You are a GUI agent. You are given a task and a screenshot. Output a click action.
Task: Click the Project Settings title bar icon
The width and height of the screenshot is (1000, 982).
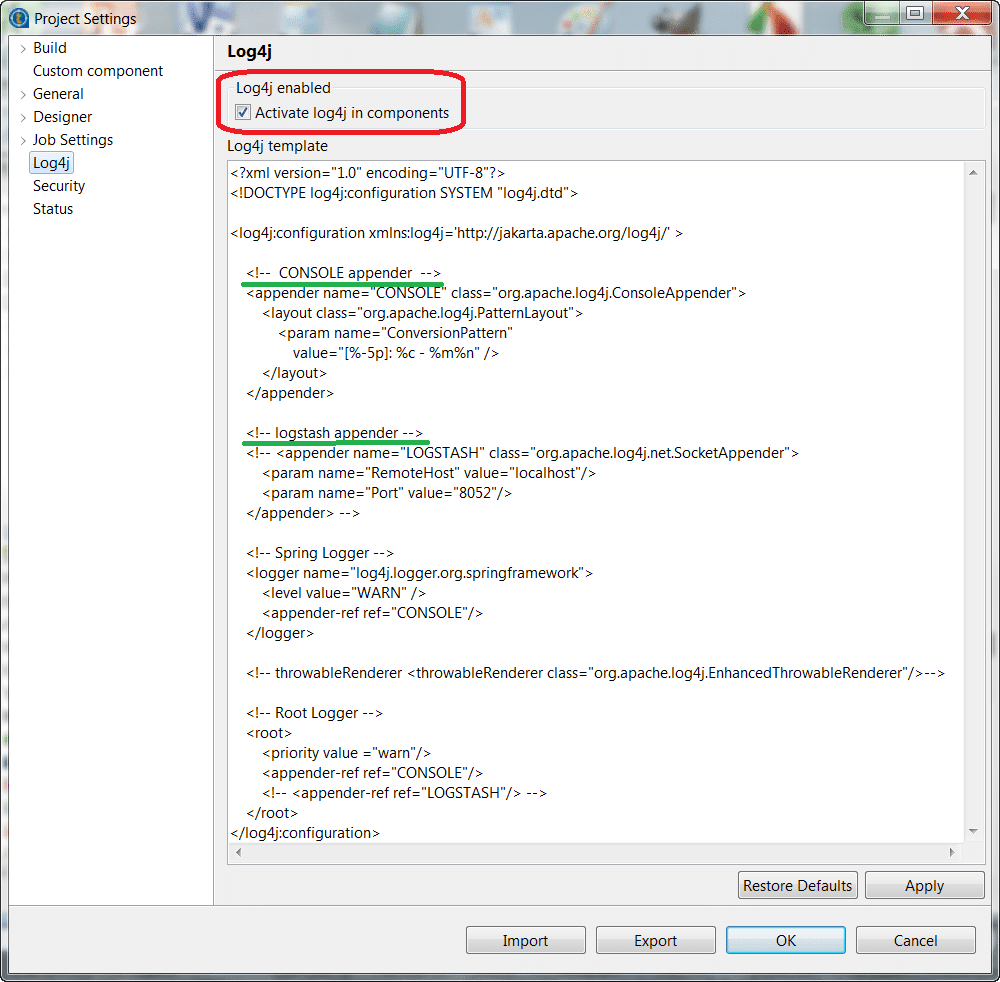point(18,17)
